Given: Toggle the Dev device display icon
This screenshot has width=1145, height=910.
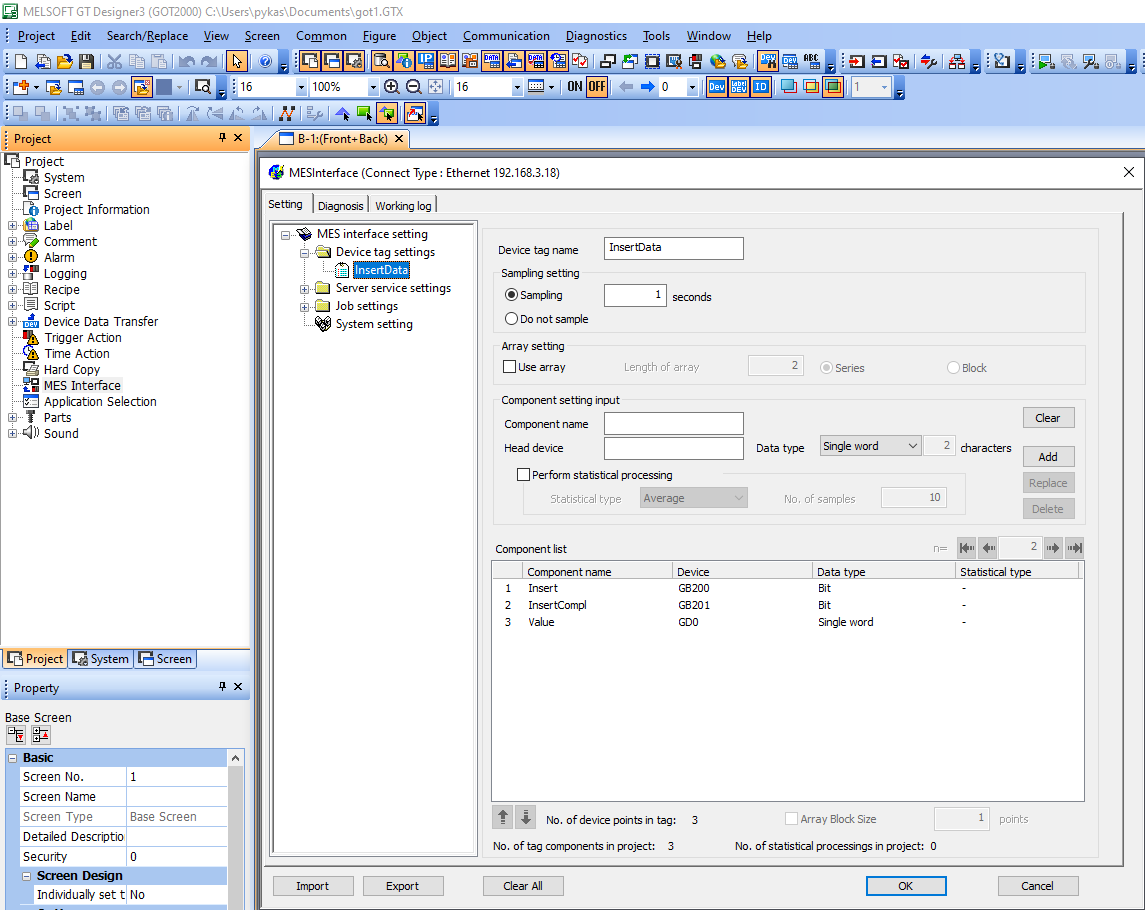Looking at the screenshot, I should tap(717, 87).
